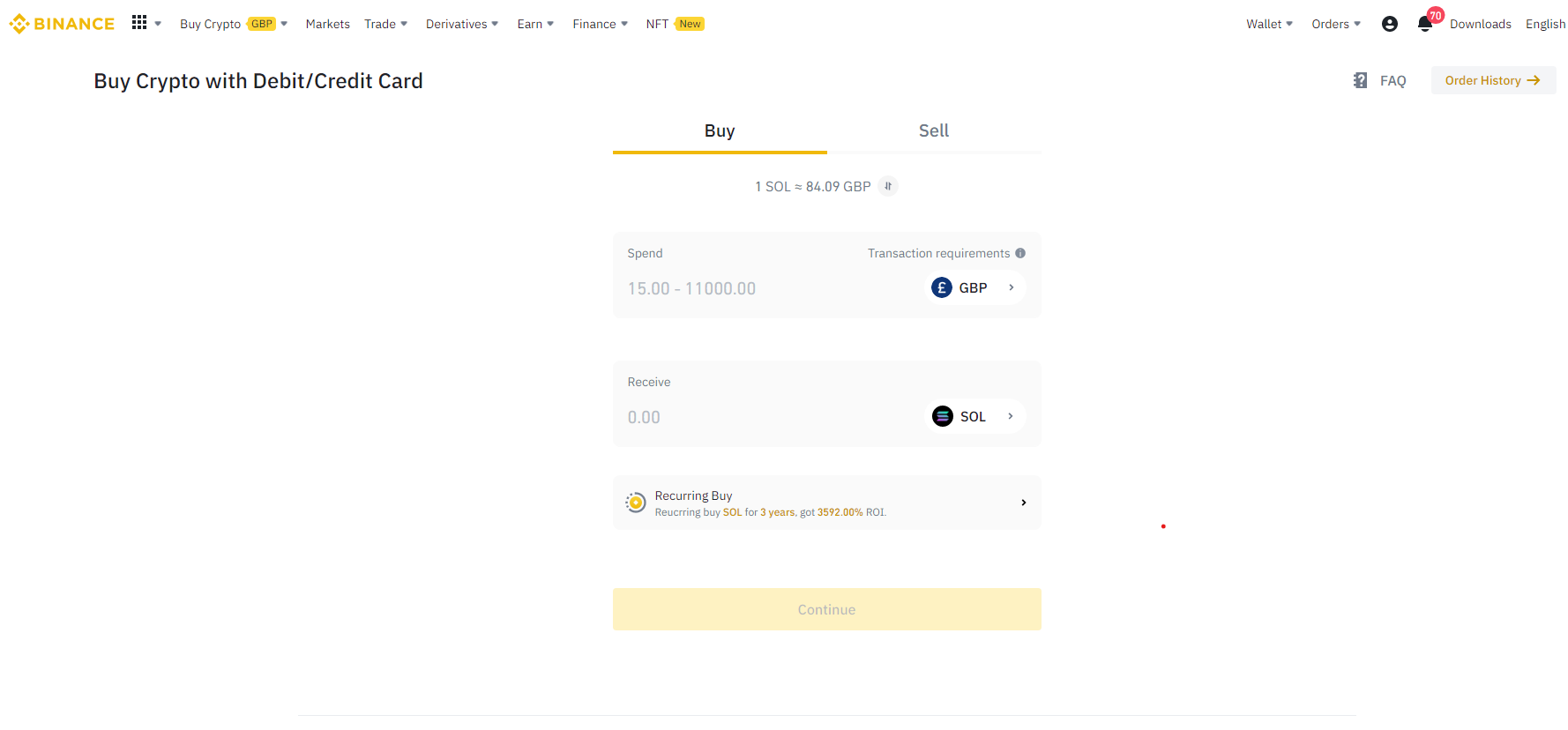Click the Recurring Buy clock icon

coord(636,503)
